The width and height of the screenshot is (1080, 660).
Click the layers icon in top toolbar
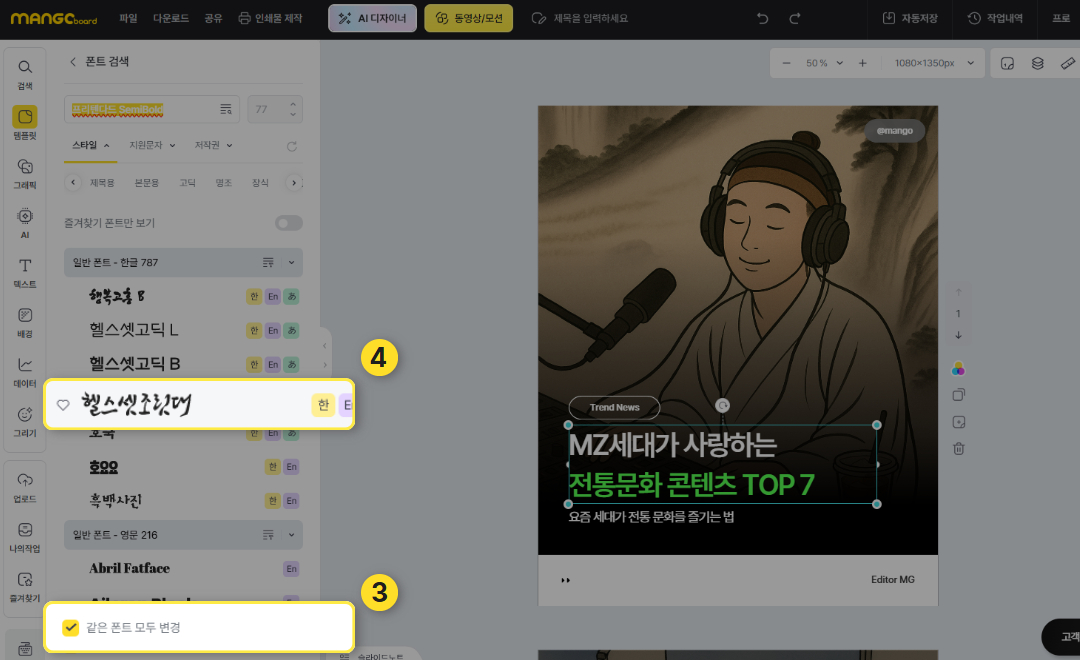[x=1037, y=63]
